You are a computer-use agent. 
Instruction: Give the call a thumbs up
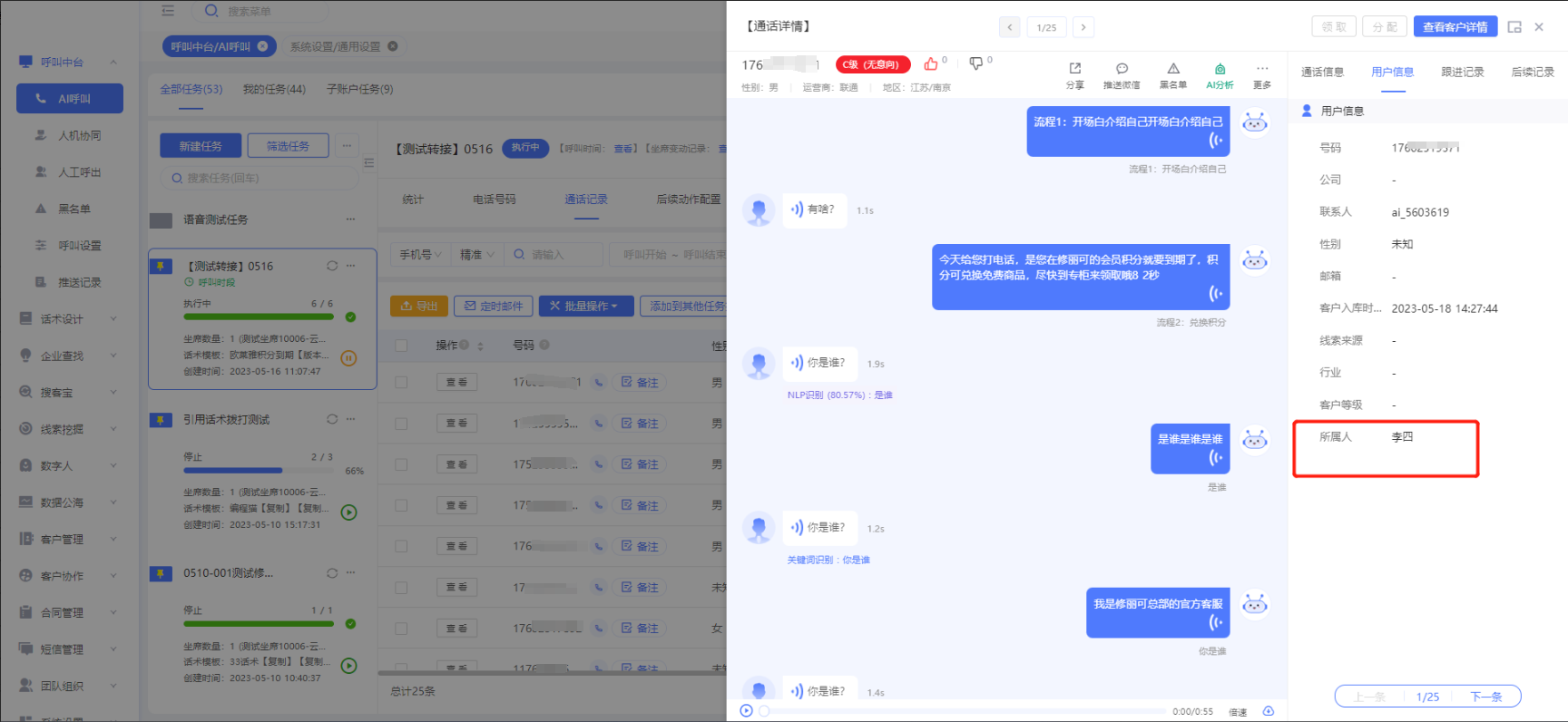tap(931, 63)
